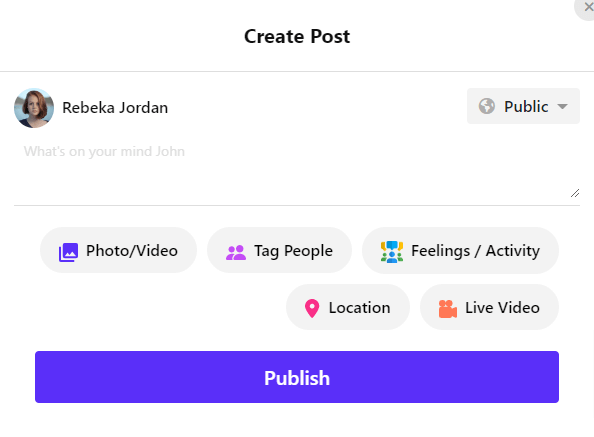Click the globe icon beside Public

(486, 106)
